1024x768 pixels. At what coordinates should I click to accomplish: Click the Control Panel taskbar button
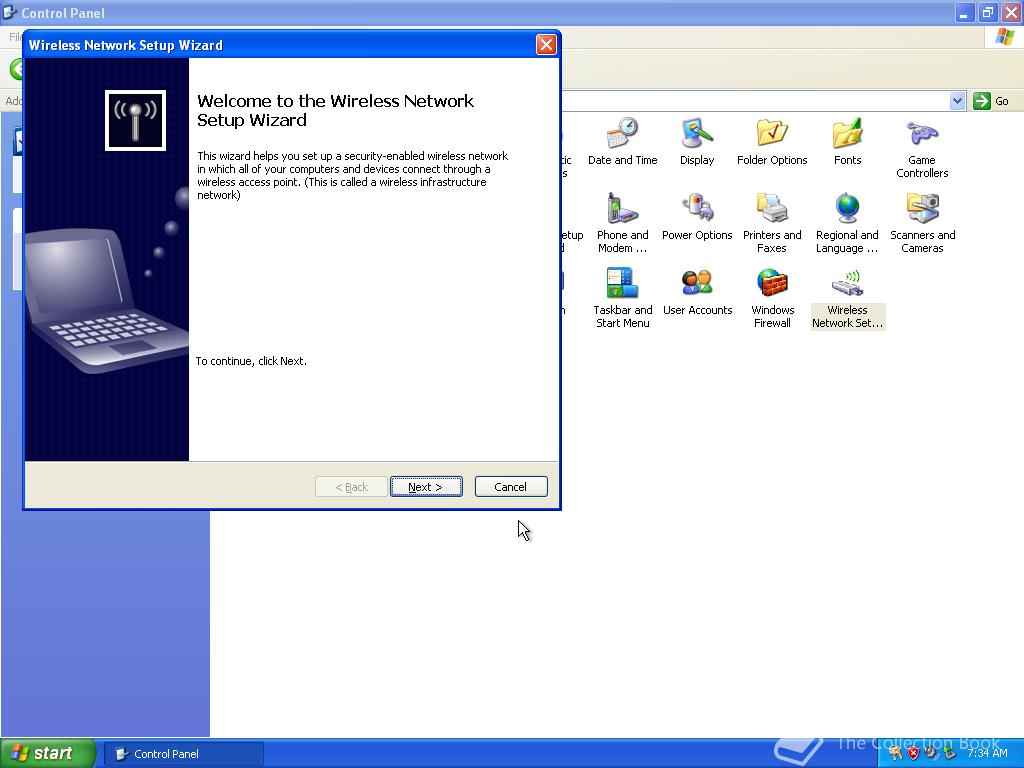184,754
